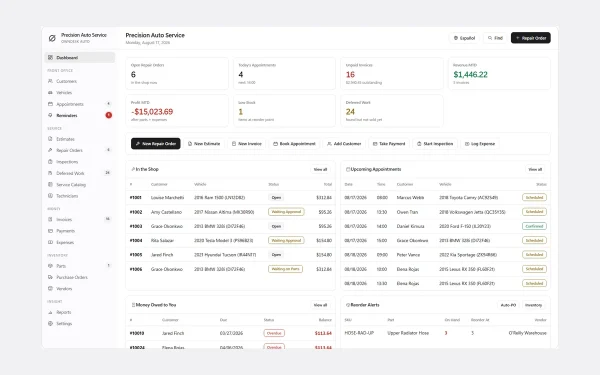
Task: Click the Vehicles car icon
Action: point(50,93)
